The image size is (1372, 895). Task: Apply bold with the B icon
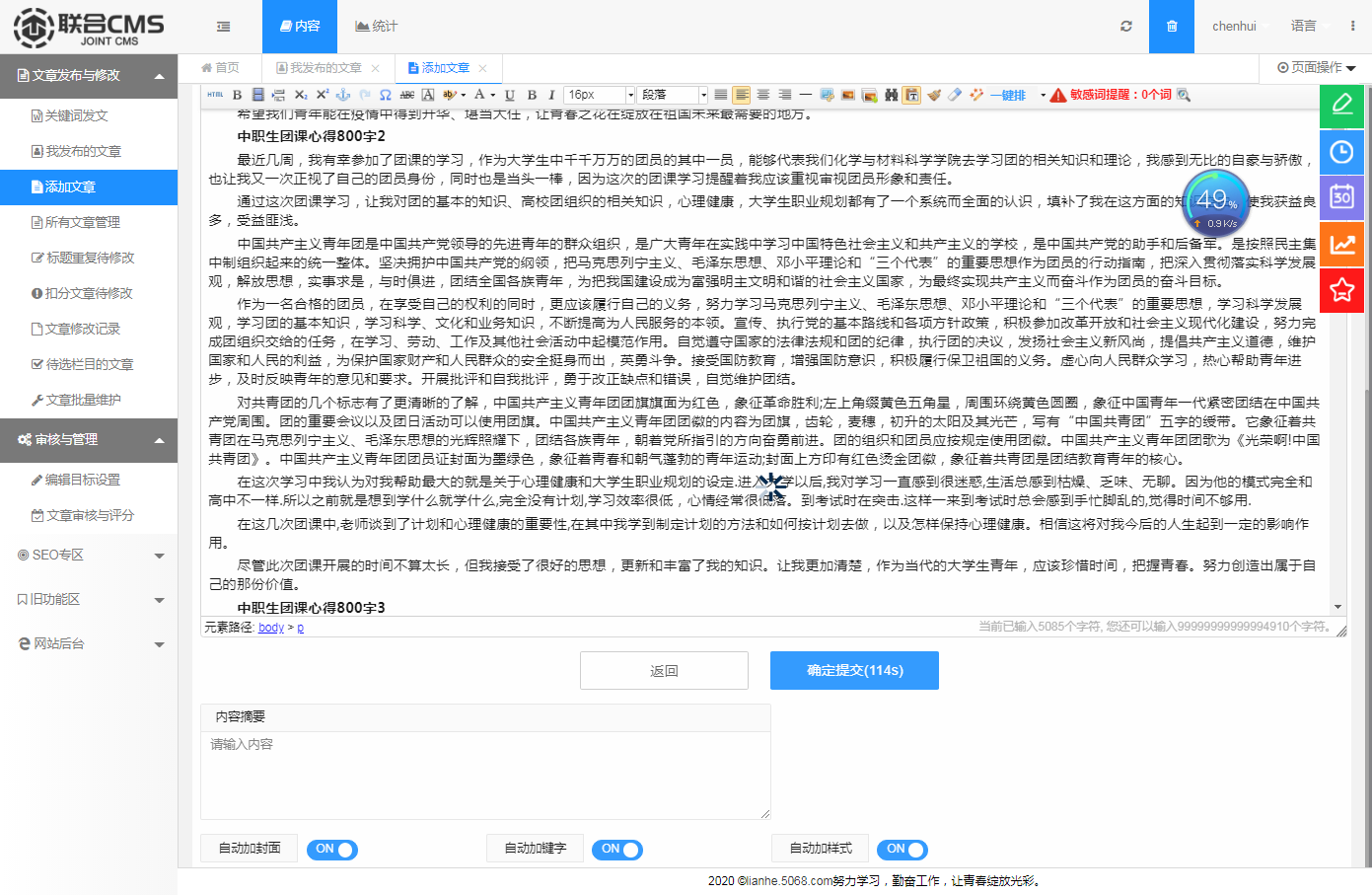[236, 94]
